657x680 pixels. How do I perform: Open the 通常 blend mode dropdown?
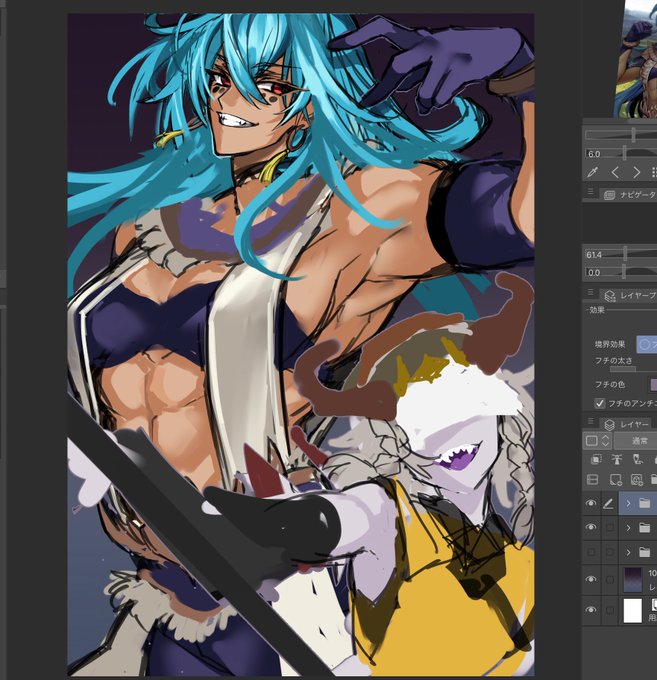[x=636, y=441]
